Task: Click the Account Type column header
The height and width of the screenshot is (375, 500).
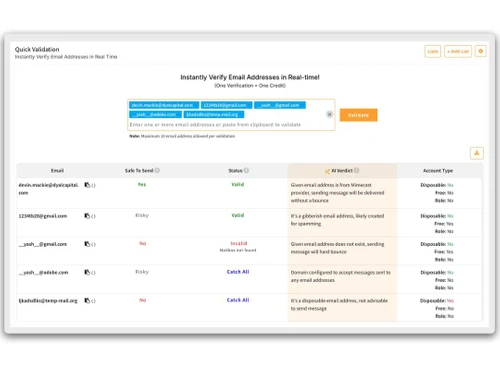Action: (438, 171)
